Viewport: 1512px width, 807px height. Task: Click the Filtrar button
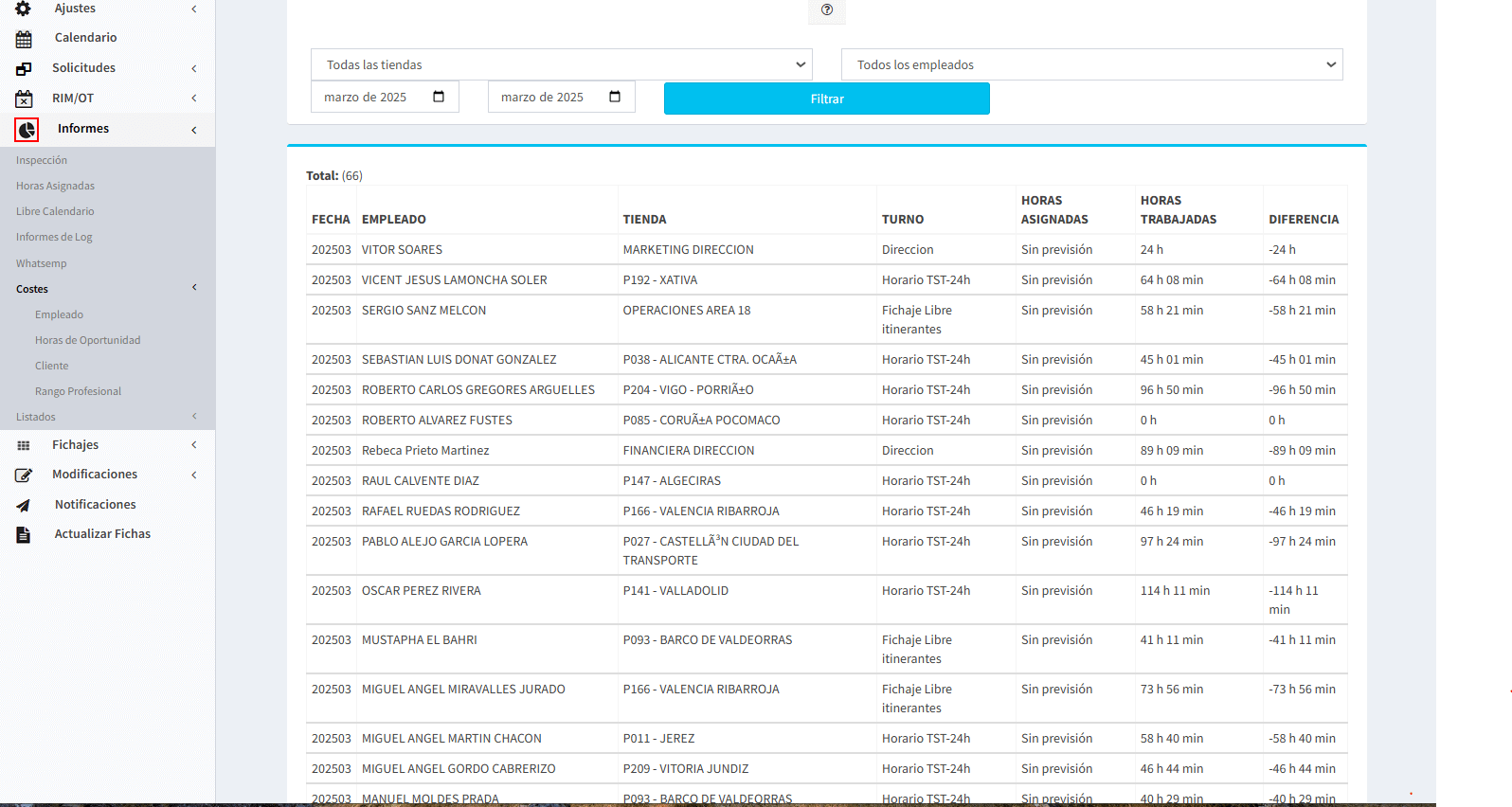point(827,99)
